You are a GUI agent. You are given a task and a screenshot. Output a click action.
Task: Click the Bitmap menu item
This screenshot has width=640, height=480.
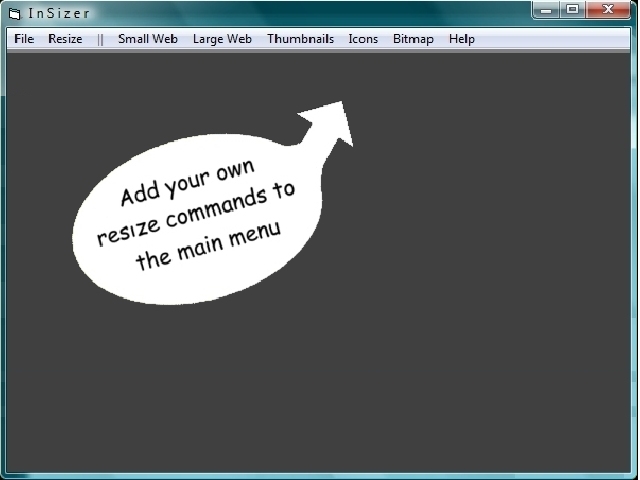click(413, 39)
